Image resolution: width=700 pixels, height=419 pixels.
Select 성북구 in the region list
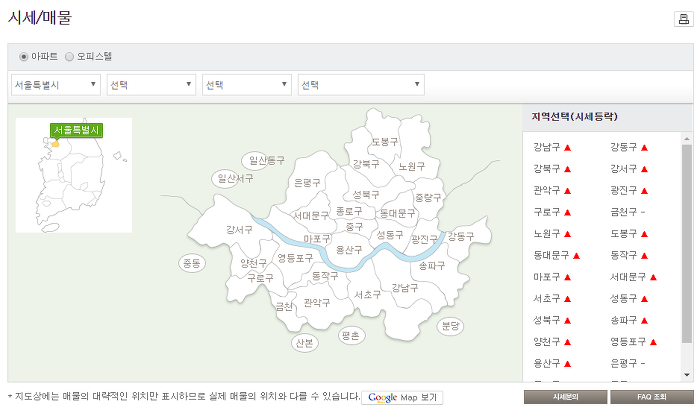click(x=546, y=320)
